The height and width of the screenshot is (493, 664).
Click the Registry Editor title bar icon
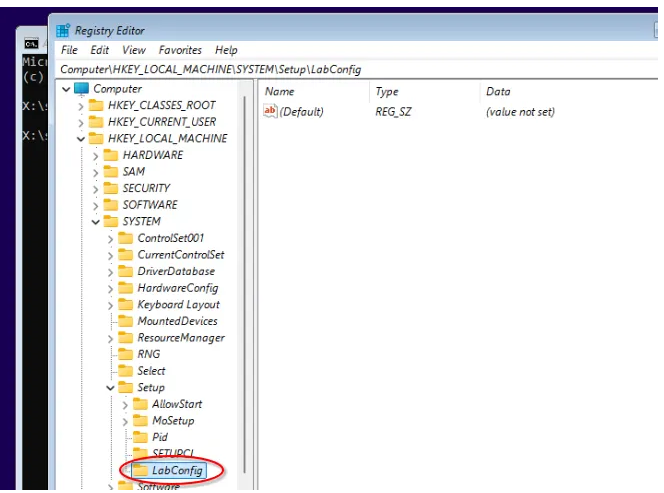(62, 30)
